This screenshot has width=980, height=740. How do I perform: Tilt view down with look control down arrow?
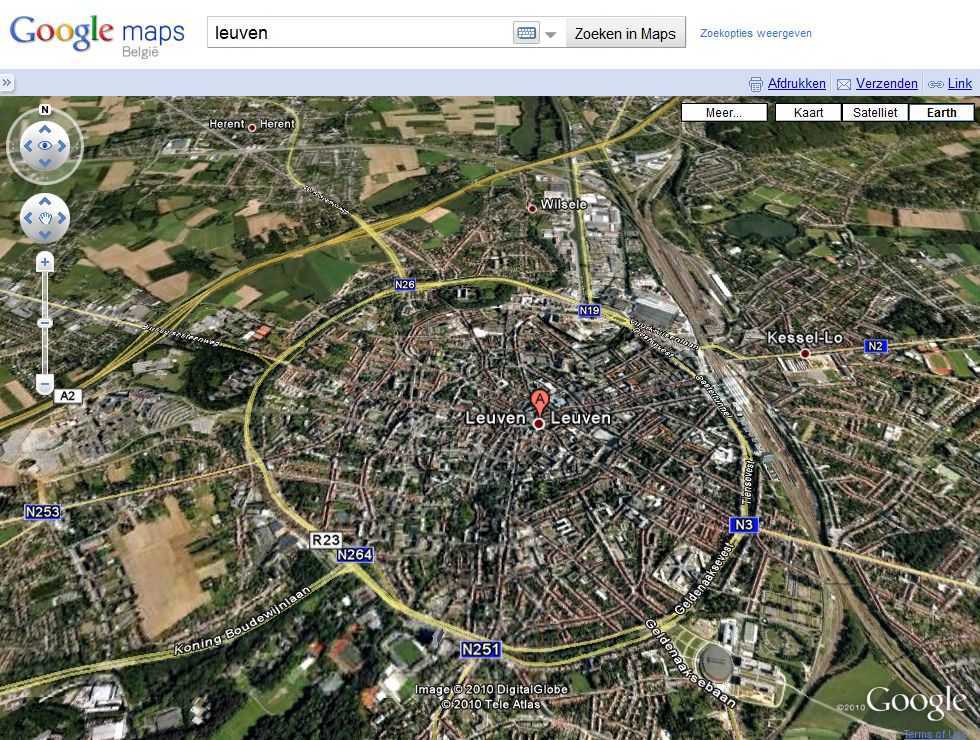click(44, 163)
